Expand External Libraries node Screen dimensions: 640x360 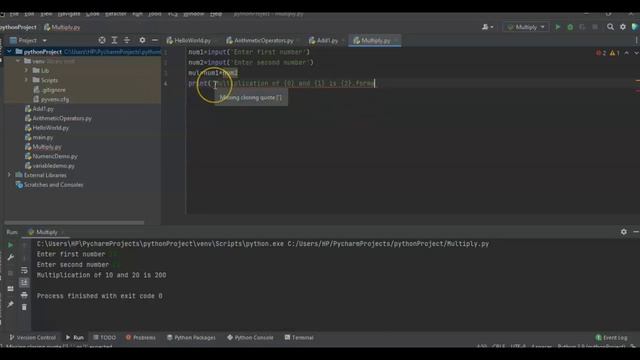(9, 175)
